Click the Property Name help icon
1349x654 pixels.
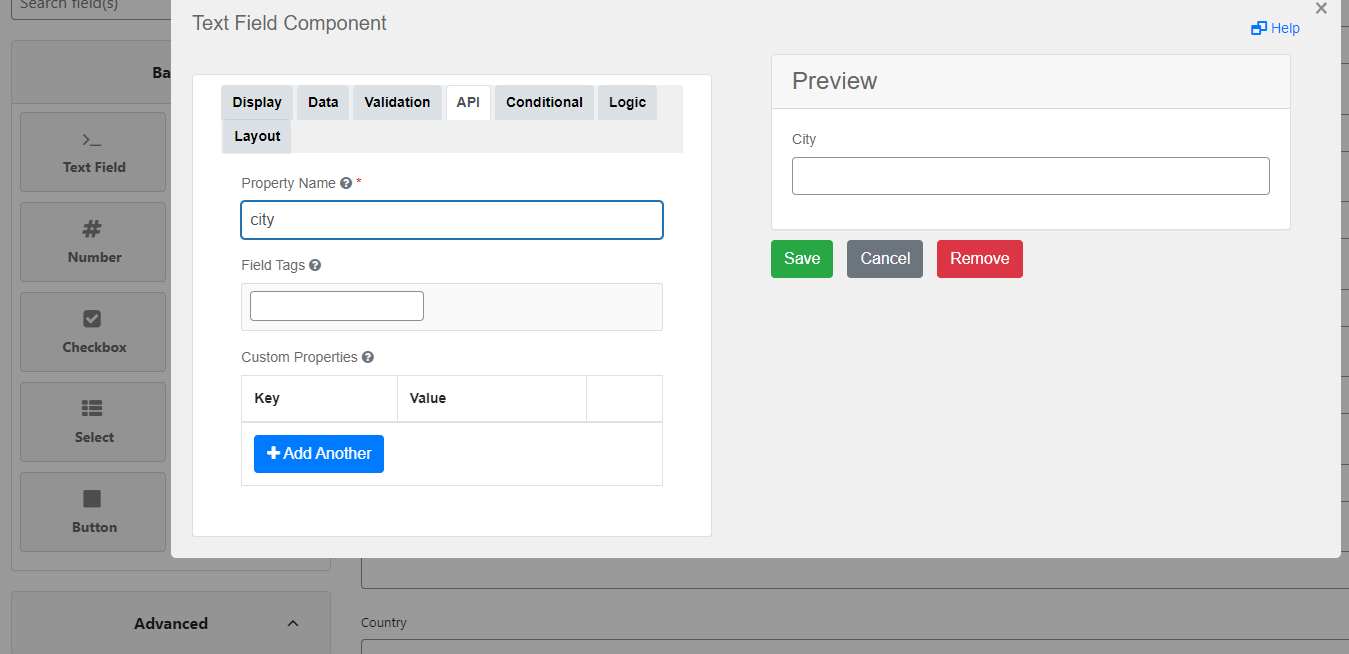pyautogui.click(x=346, y=184)
